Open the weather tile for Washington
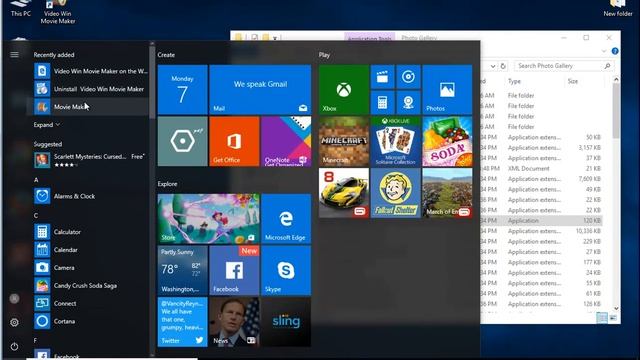 (182, 270)
